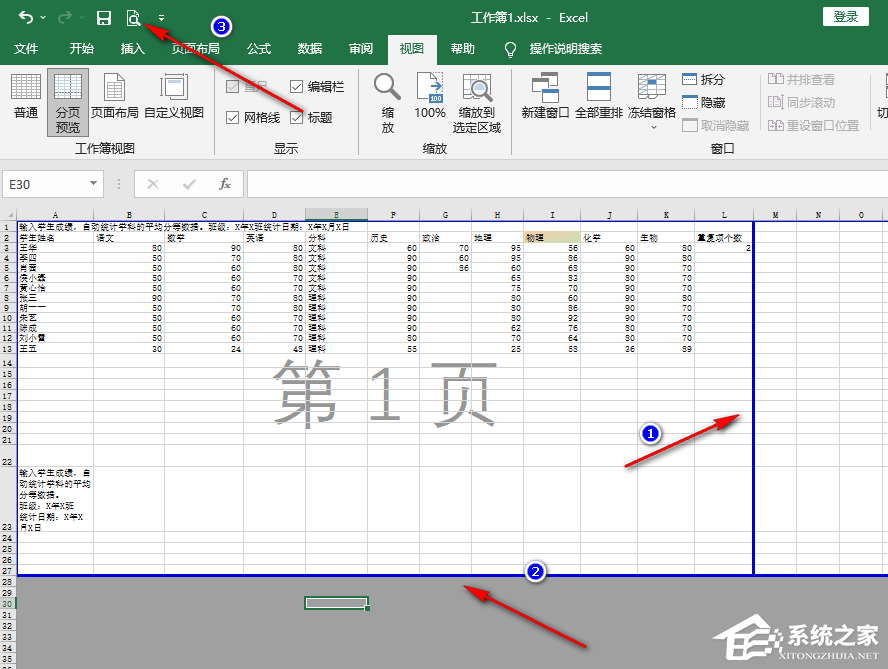The height and width of the screenshot is (669, 888).
Task: Select column A header
Action: tap(55, 215)
